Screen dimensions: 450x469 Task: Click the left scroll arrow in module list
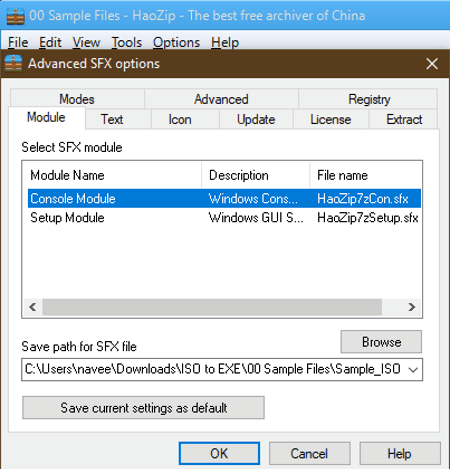[33, 307]
